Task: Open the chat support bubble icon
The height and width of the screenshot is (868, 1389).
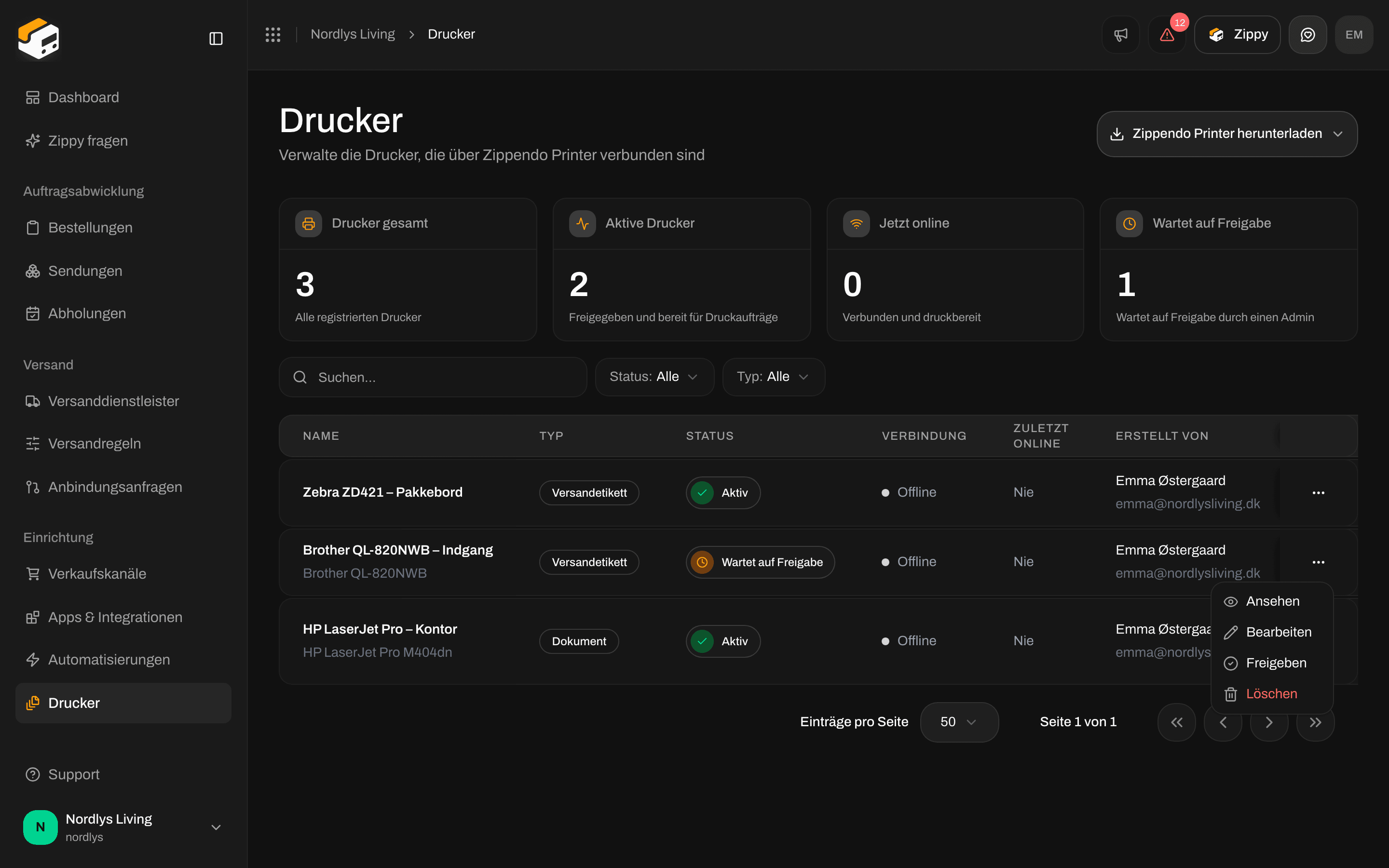Action: coord(1307,34)
